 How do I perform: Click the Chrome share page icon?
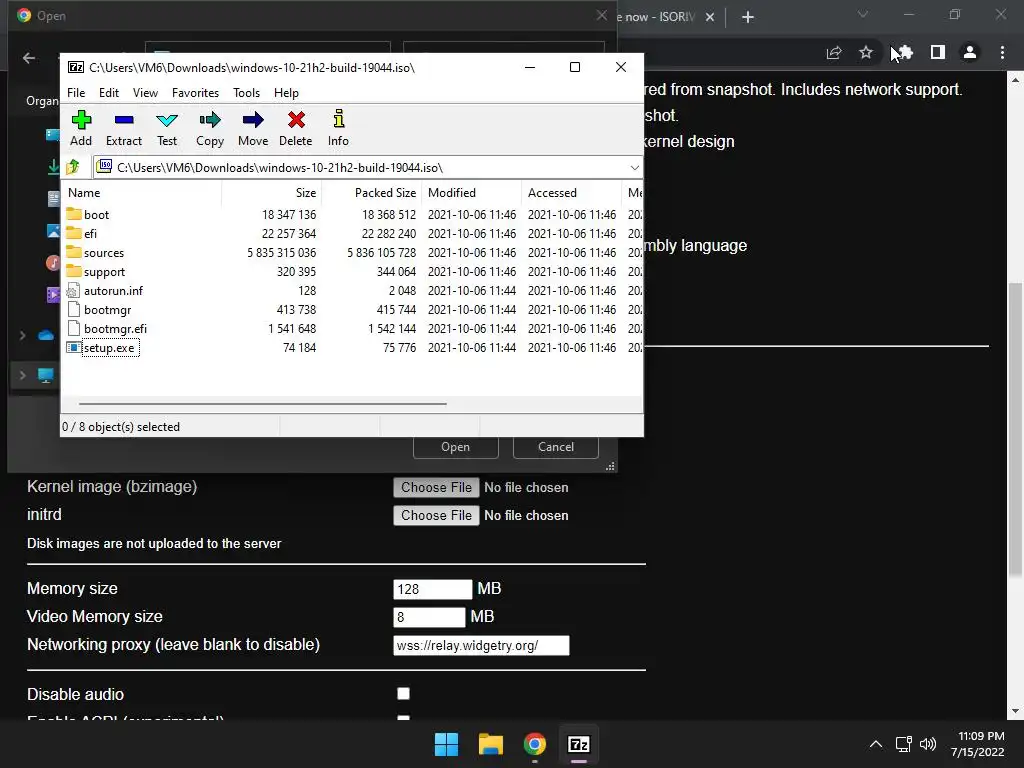pyautogui.click(x=834, y=52)
